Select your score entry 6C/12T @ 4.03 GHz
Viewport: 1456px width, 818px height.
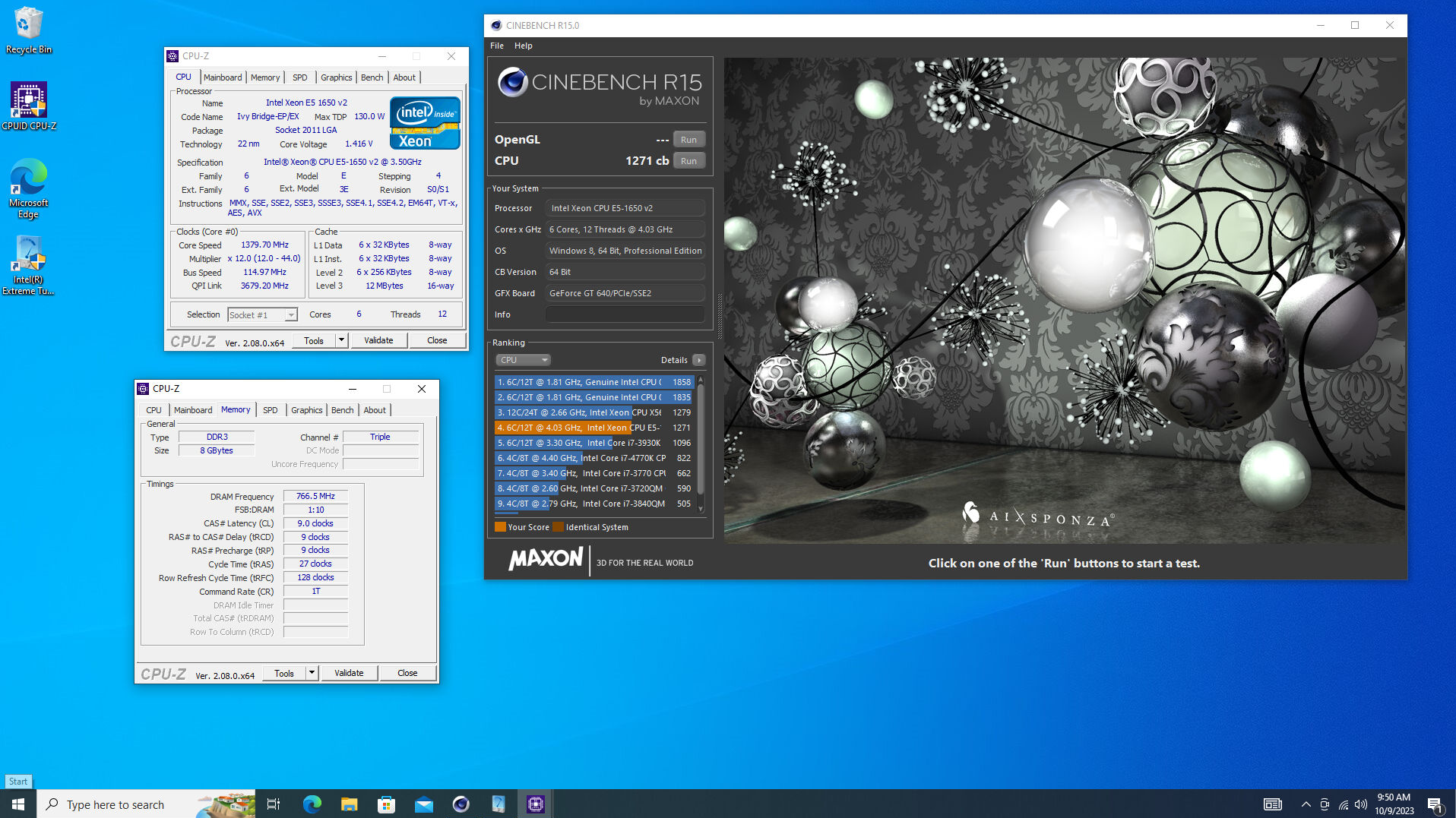(x=594, y=428)
